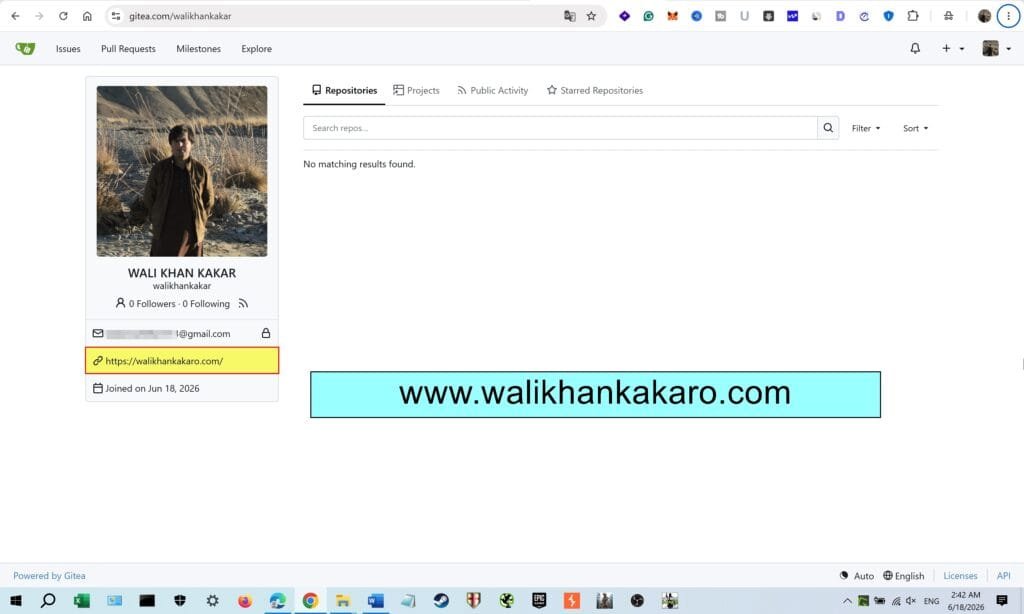Open the grey U extension icon
This screenshot has width=1024, height=614.
tap(744, 16)
